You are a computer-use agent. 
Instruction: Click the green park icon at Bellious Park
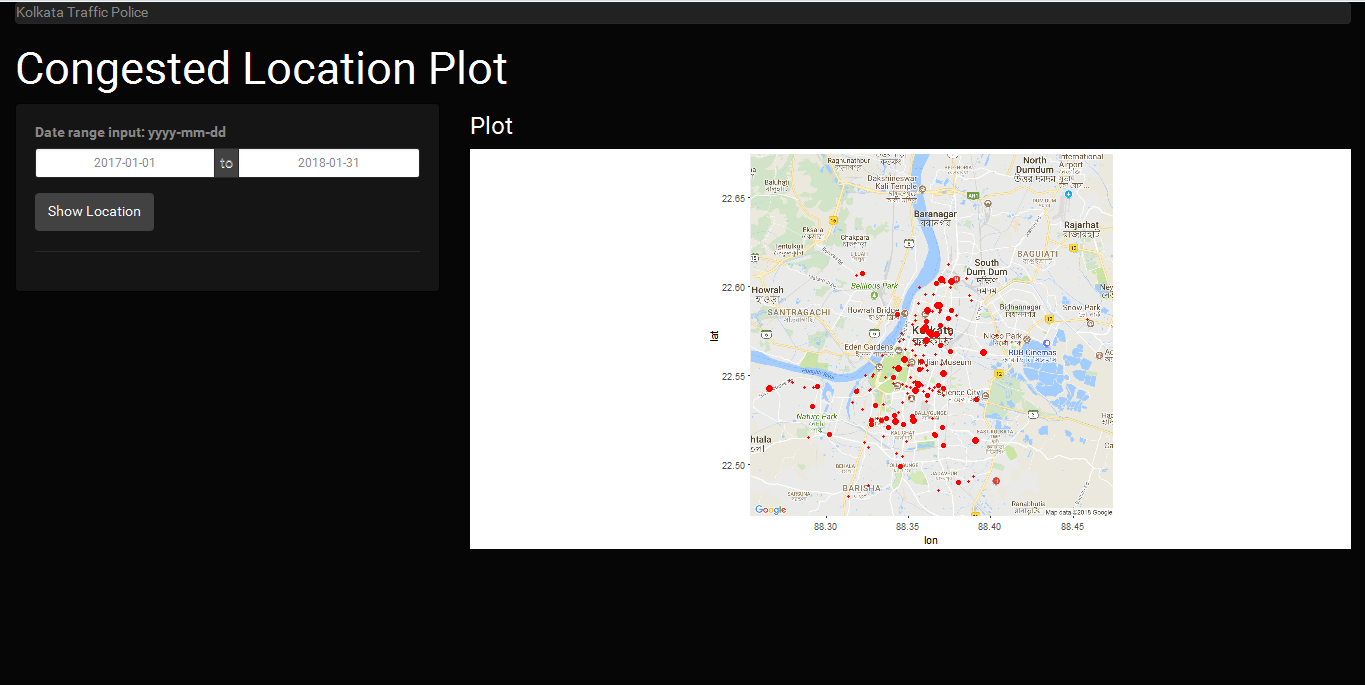pyautogui.click(x=875, y=294)
